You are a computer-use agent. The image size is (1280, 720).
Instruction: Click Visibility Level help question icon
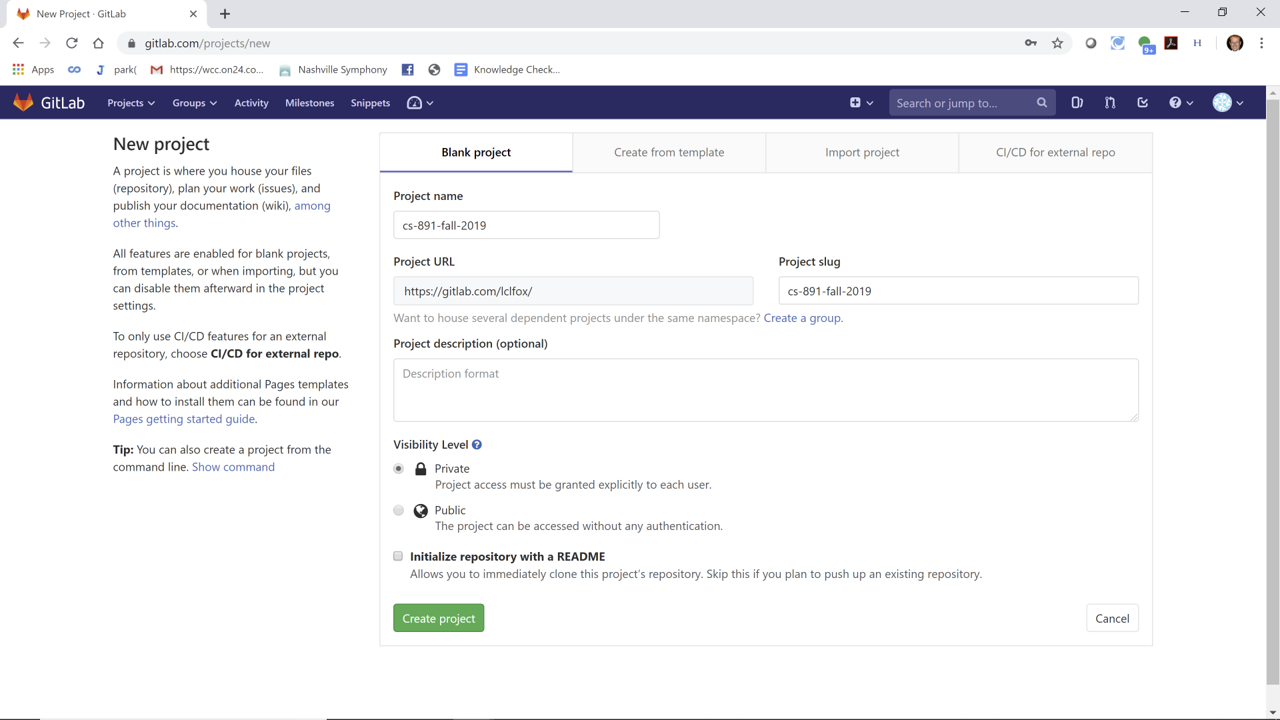point(477,445)
